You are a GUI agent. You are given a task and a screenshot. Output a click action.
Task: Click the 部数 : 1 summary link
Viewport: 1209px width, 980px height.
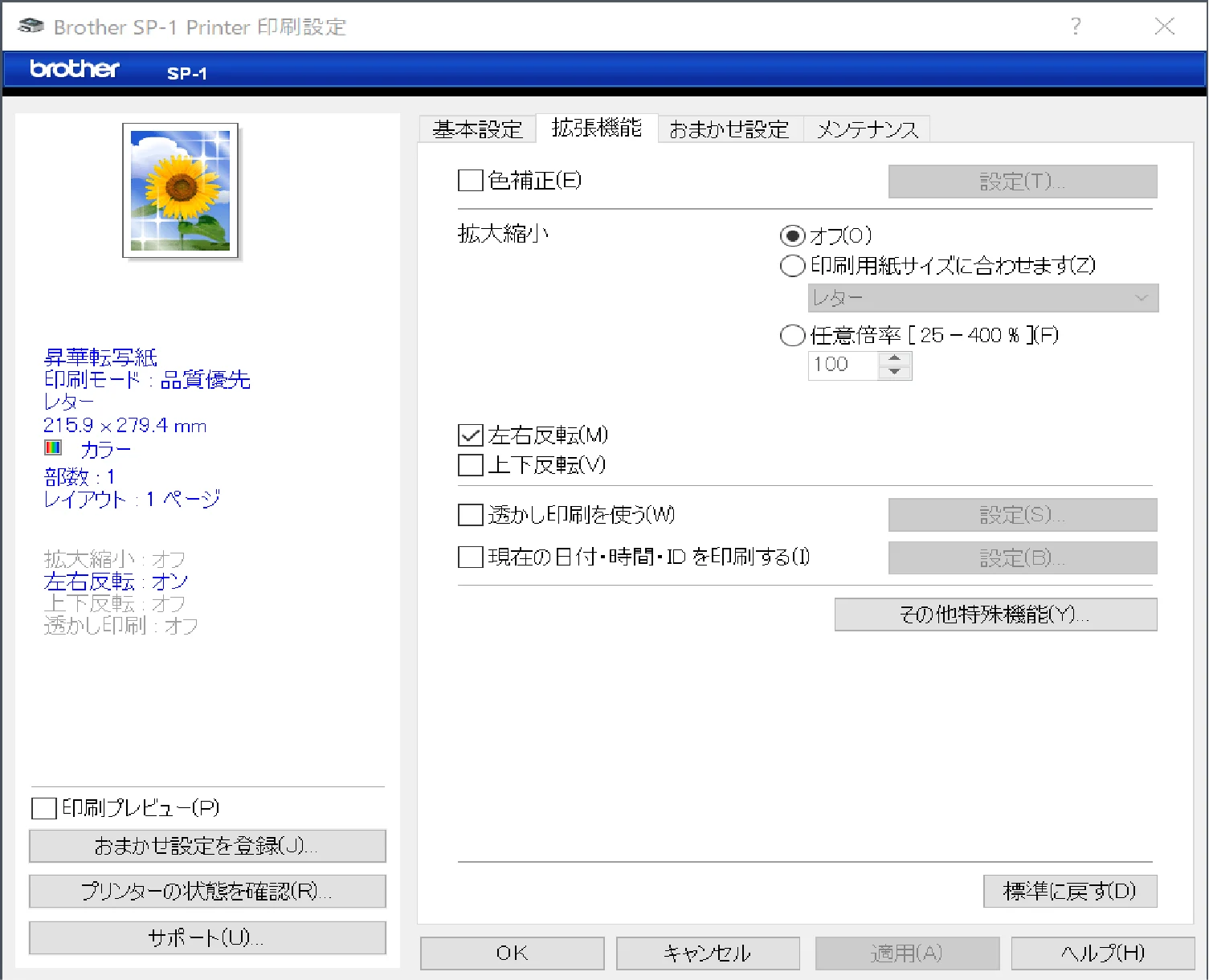80,477
